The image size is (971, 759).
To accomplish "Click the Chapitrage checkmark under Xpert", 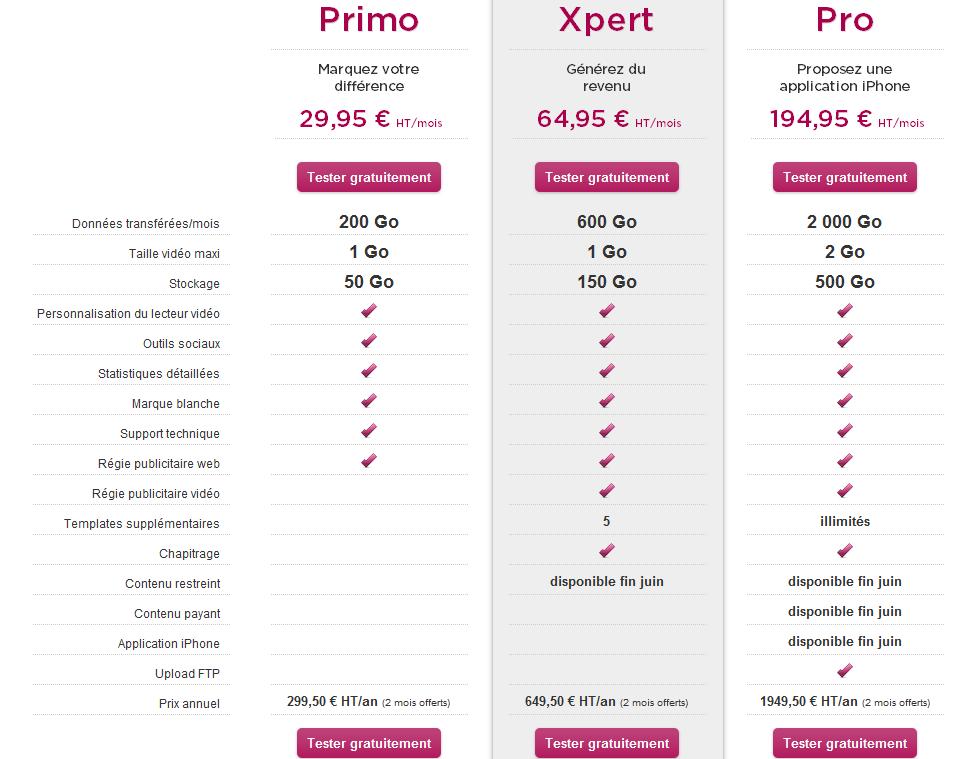I will click(606, 551).
